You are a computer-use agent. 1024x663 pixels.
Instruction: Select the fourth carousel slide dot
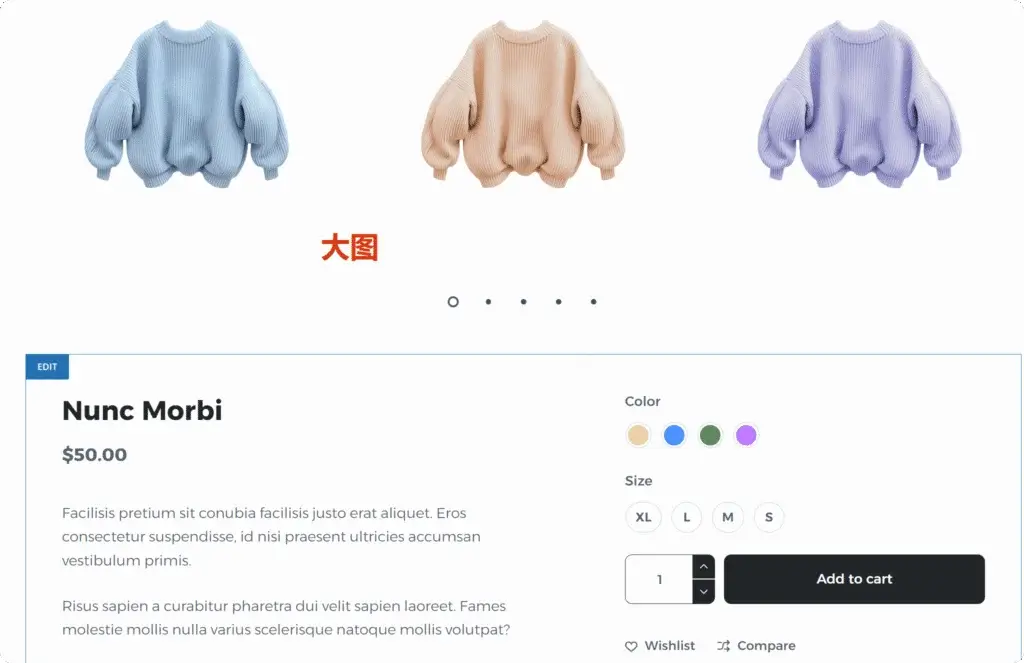558,302
